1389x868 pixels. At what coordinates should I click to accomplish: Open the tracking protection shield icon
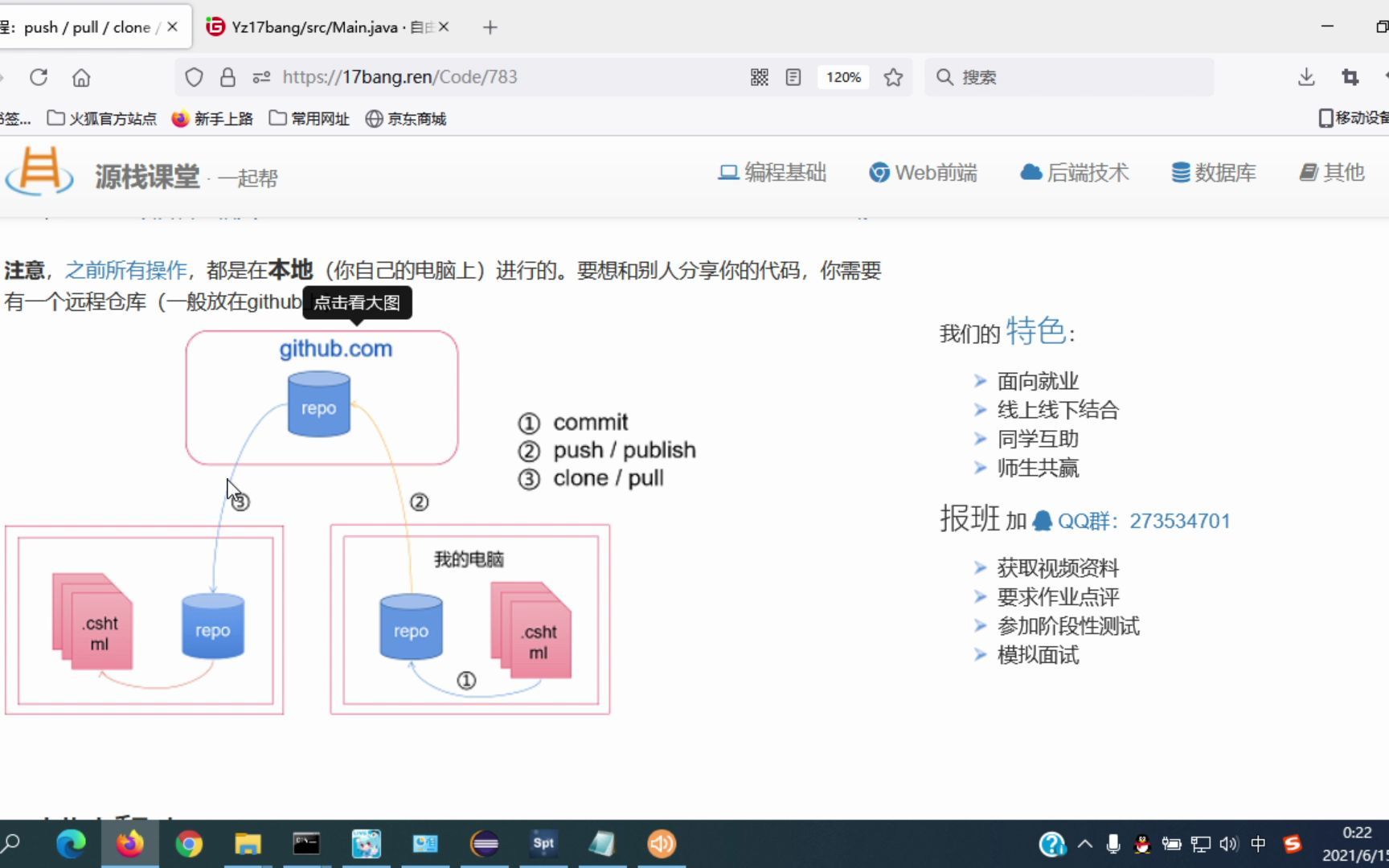pos(194,77)
